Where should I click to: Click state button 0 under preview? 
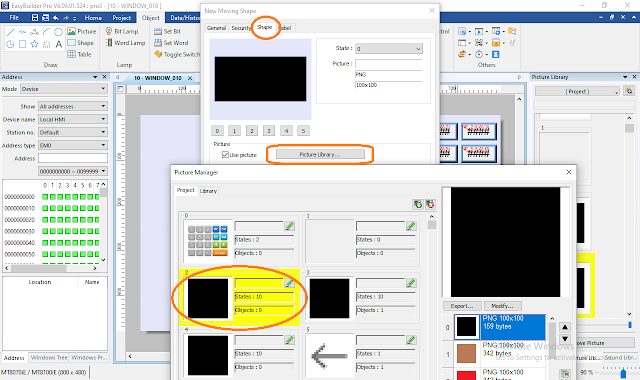click(x=217, y=131)
